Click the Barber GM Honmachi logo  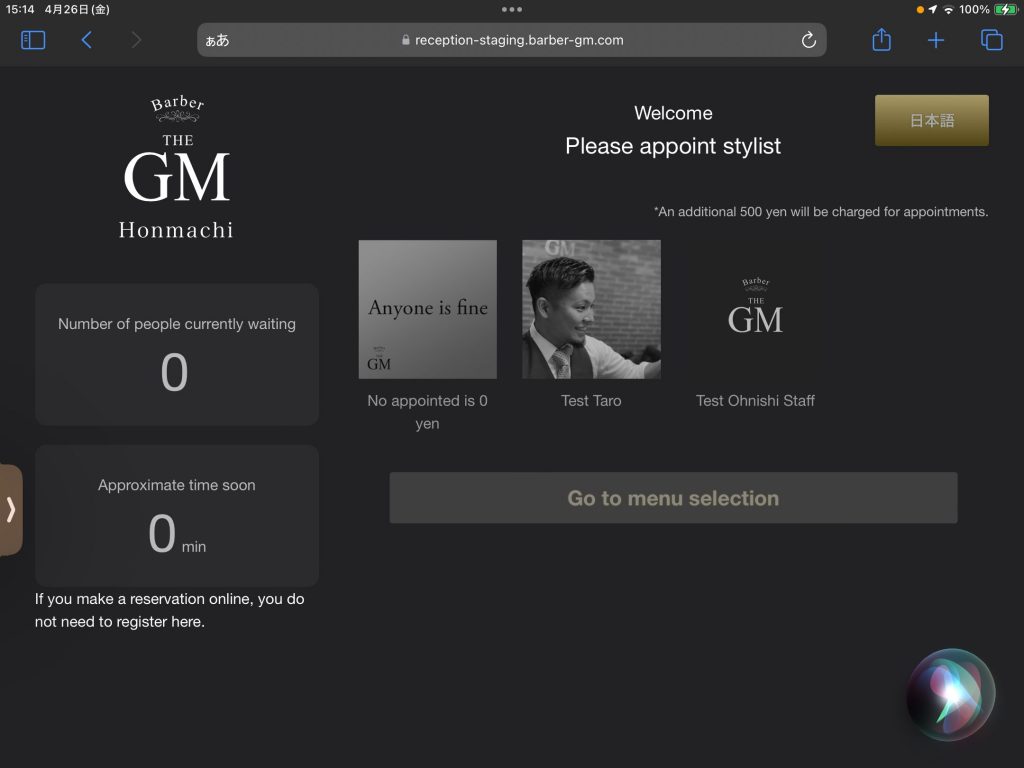coord(176,168)
